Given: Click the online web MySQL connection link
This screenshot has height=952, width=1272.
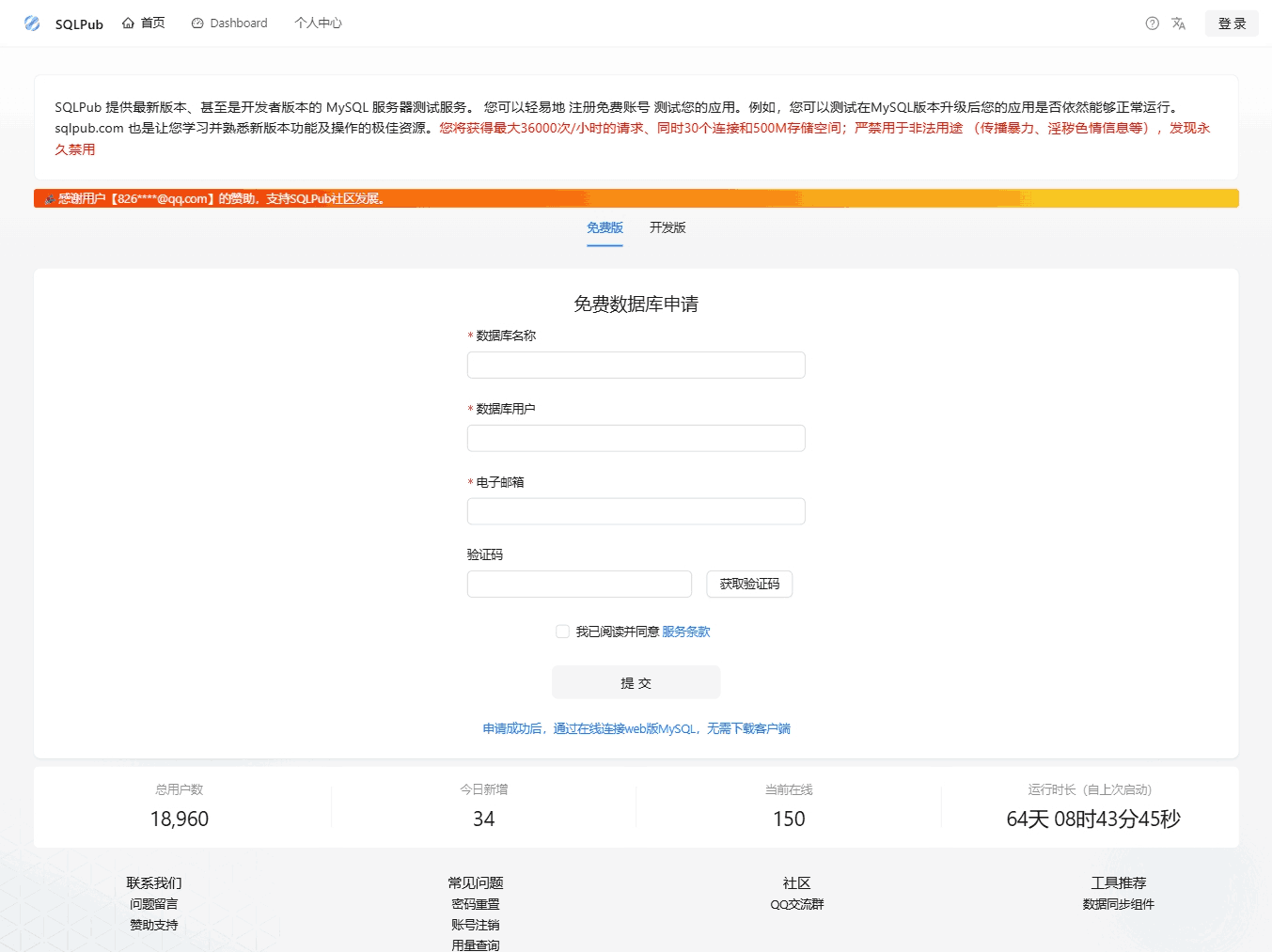Looking at the screenshot, I should [636, 728].
